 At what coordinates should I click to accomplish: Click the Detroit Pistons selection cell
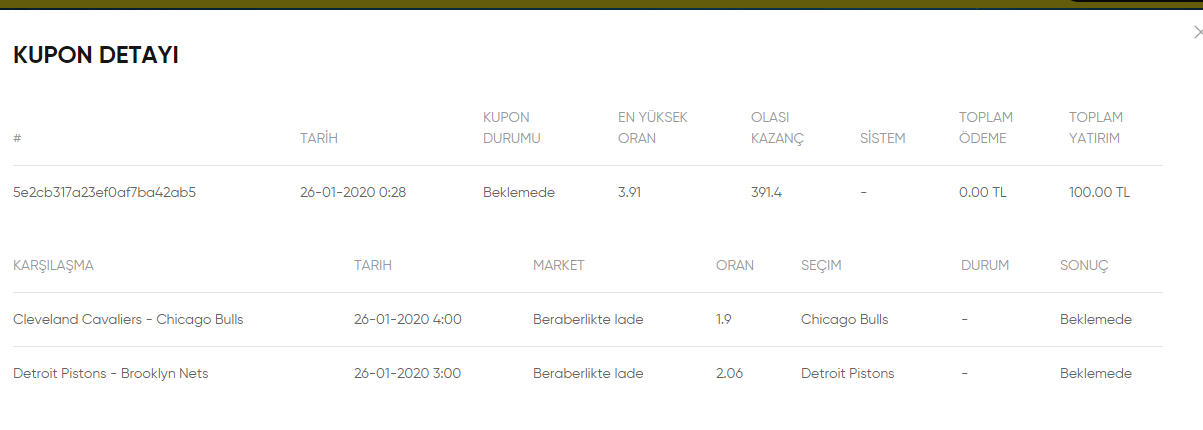pyautogui.click(x=848, y=373)
